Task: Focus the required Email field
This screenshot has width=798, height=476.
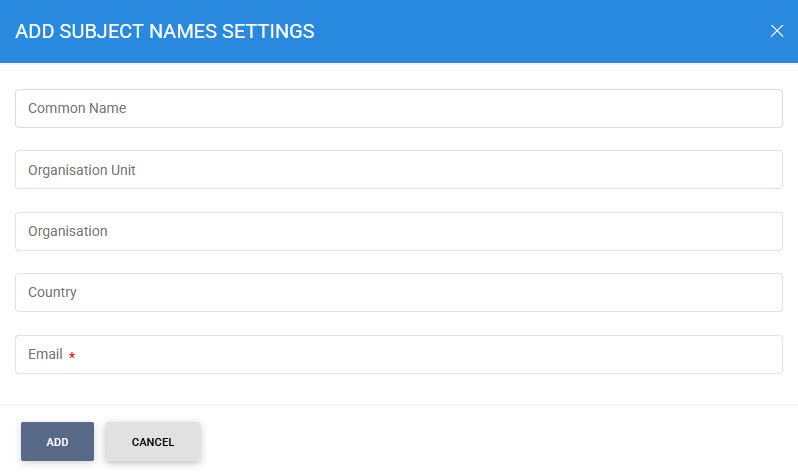Action: click(398, 355)
